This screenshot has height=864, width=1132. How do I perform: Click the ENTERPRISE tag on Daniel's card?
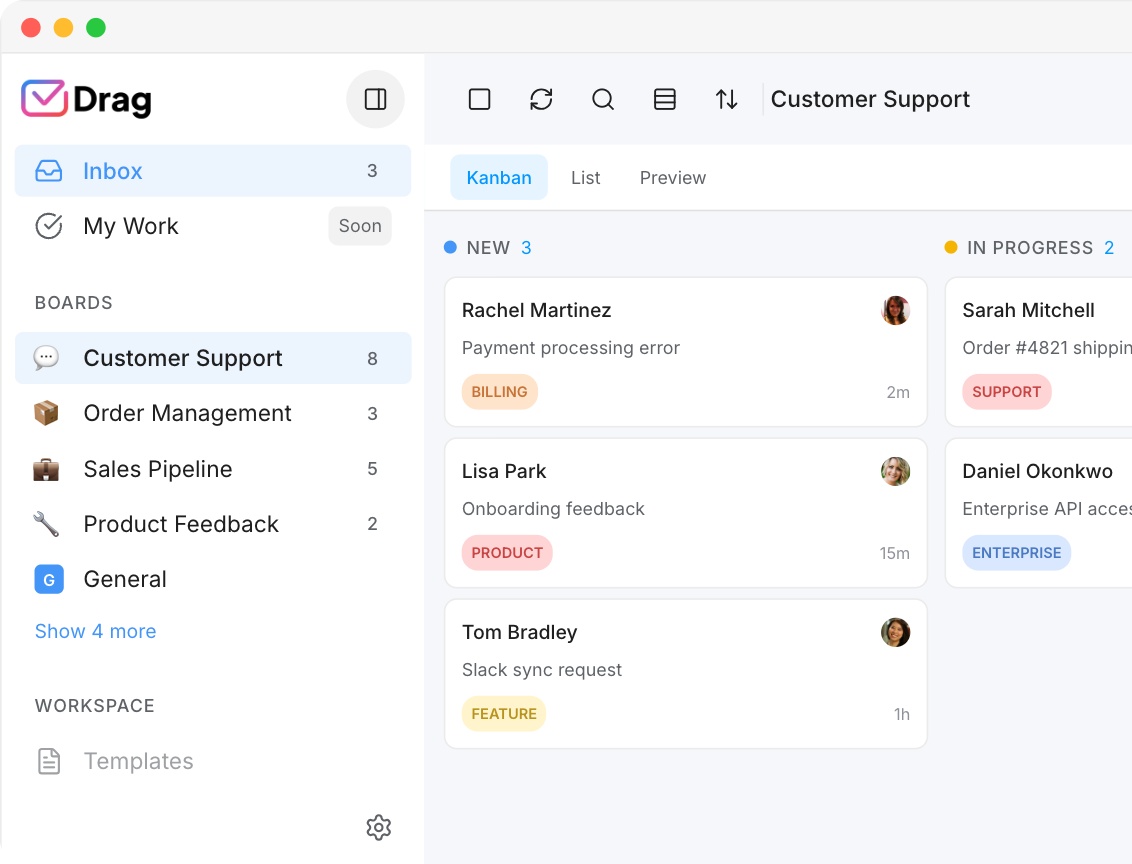[x=1016, y=553]
